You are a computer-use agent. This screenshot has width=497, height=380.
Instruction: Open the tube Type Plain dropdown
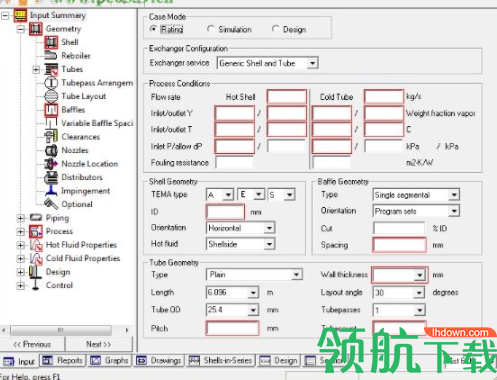pyautogui.click(x=296, y=275)
